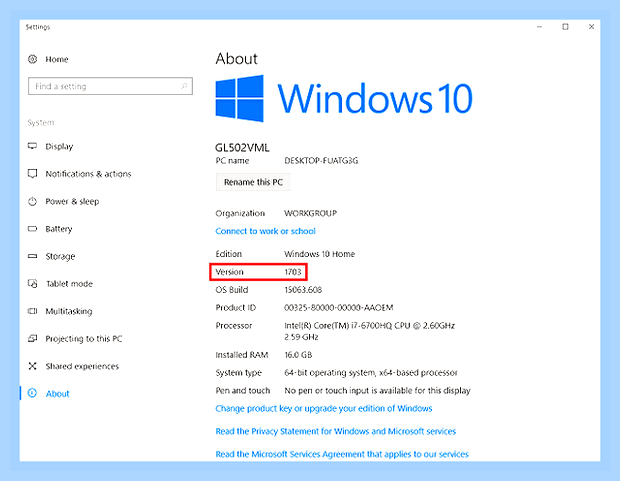Select the About page label
The height and width of the screenshot is (481, 620).
point(57,394)
